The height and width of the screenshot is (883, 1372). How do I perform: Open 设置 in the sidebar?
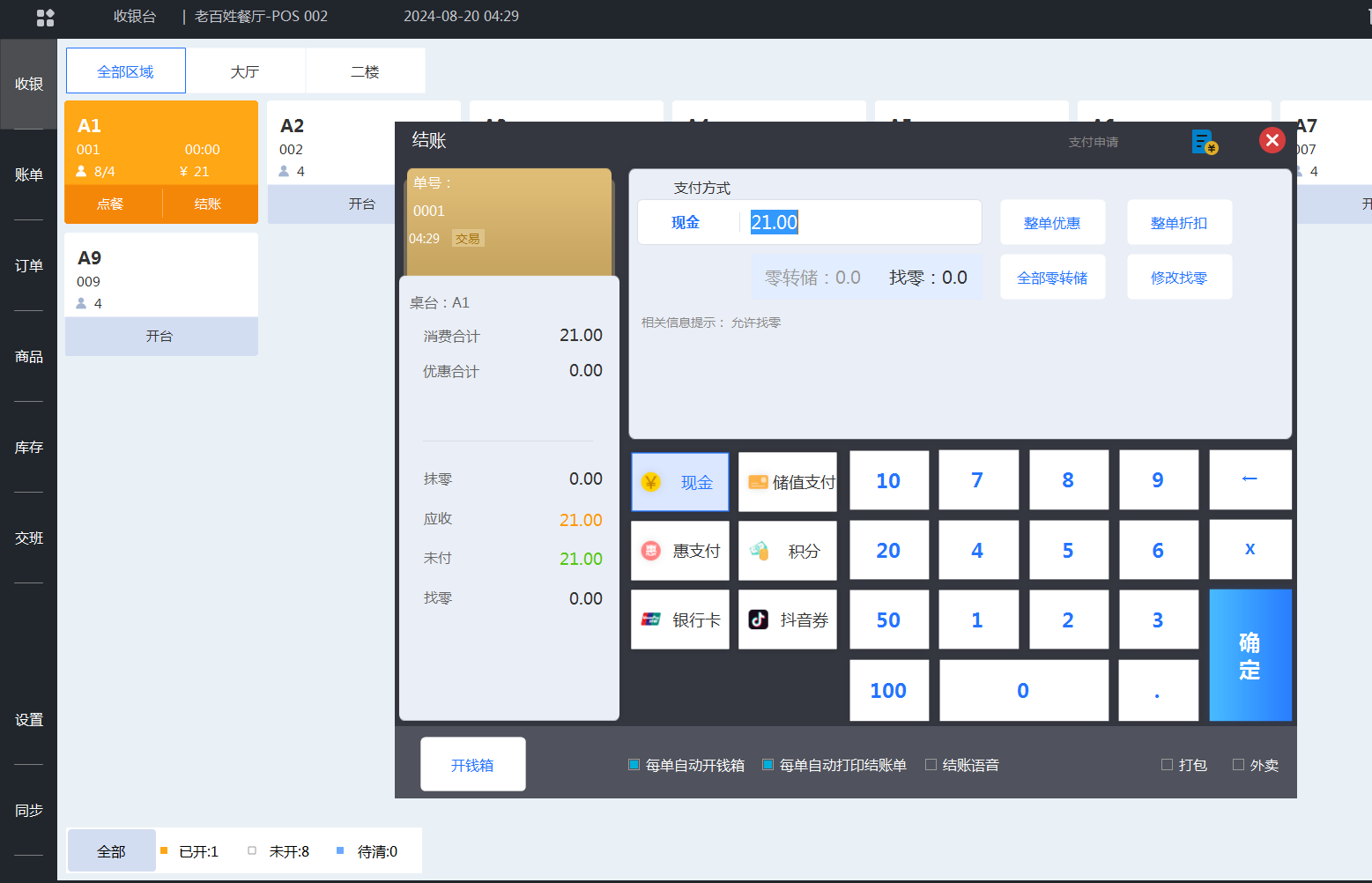click(x=29, y=719)
